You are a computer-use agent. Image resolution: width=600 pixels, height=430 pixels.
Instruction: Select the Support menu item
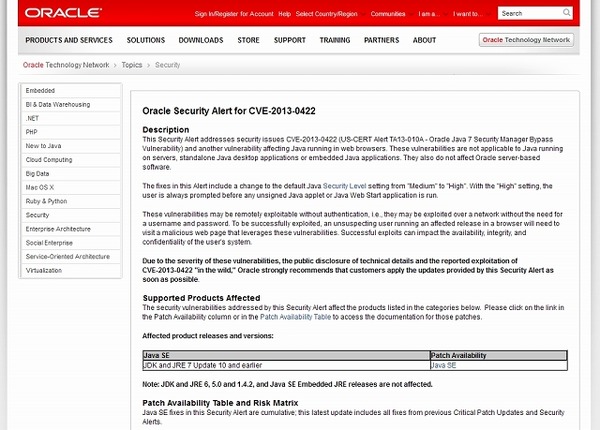pyautogui.click(x=289, y=40)
